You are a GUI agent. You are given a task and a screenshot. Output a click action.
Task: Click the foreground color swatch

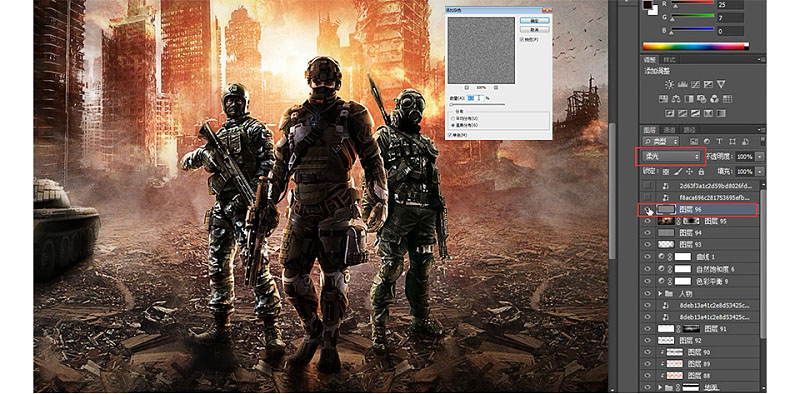tap(648, 4)
